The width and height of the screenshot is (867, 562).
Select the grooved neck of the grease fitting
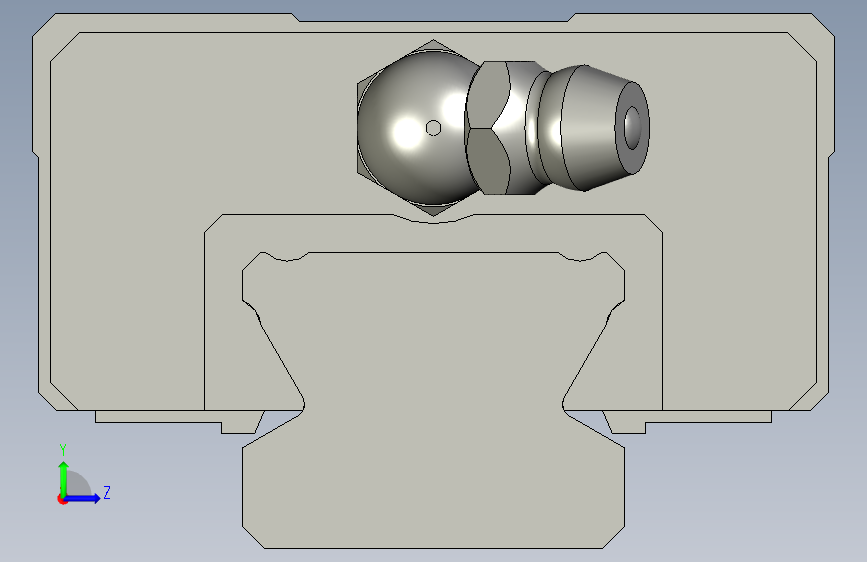coord(539,128)
